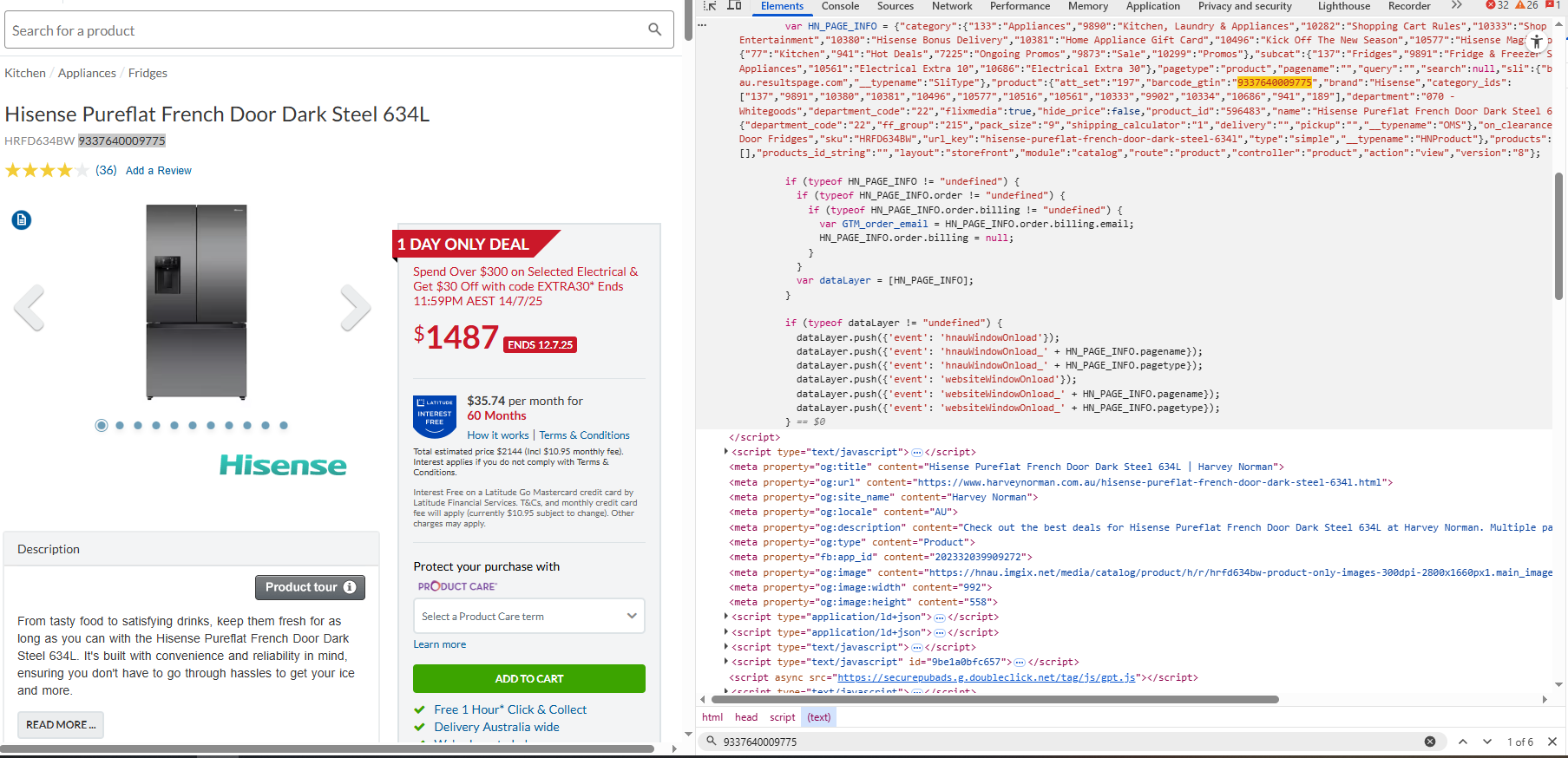
Task: Show more DevTools tabs via double chevron
Action: point(1456,6)
